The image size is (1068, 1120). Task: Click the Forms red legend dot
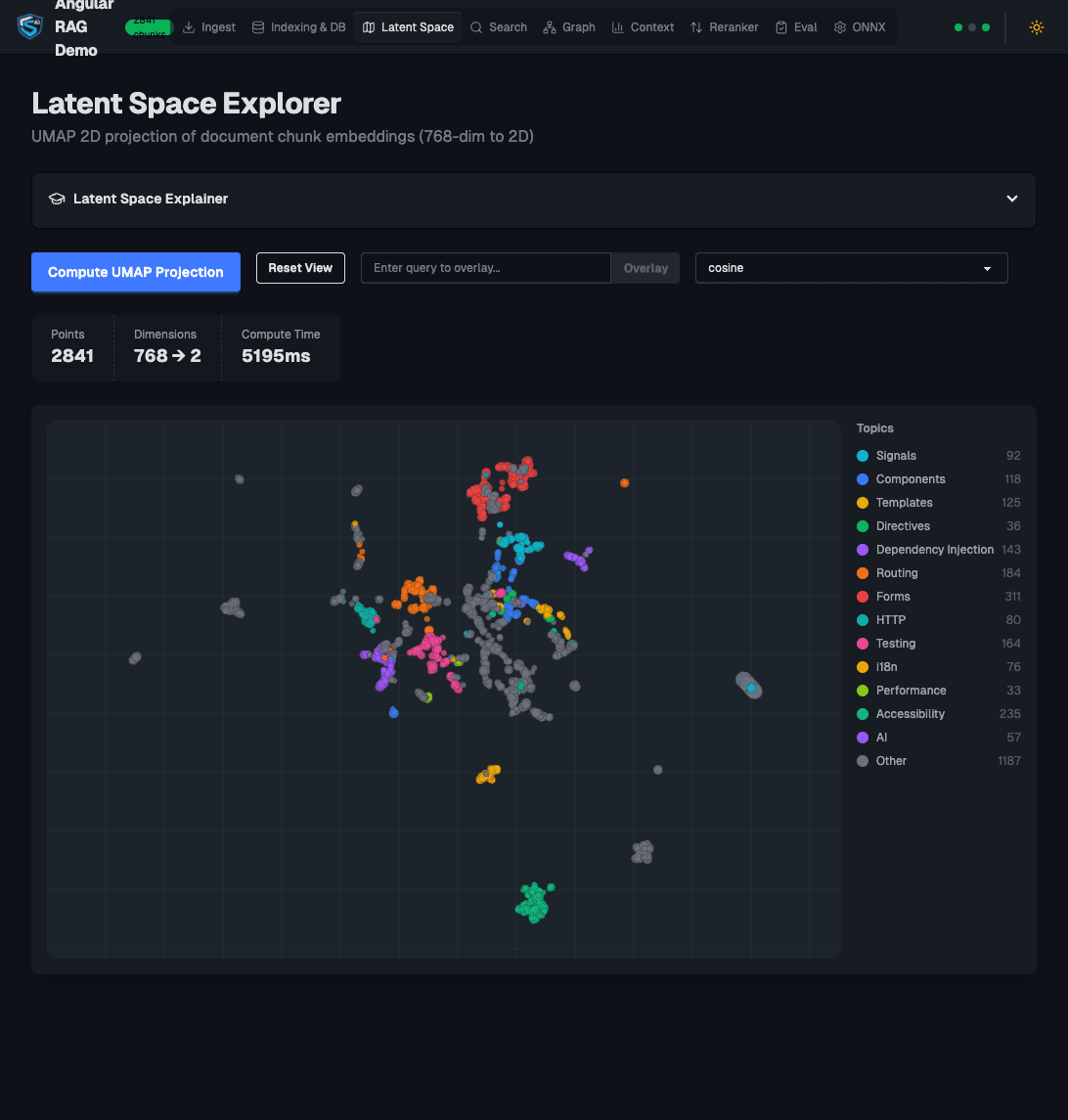(x=863, y=597)
